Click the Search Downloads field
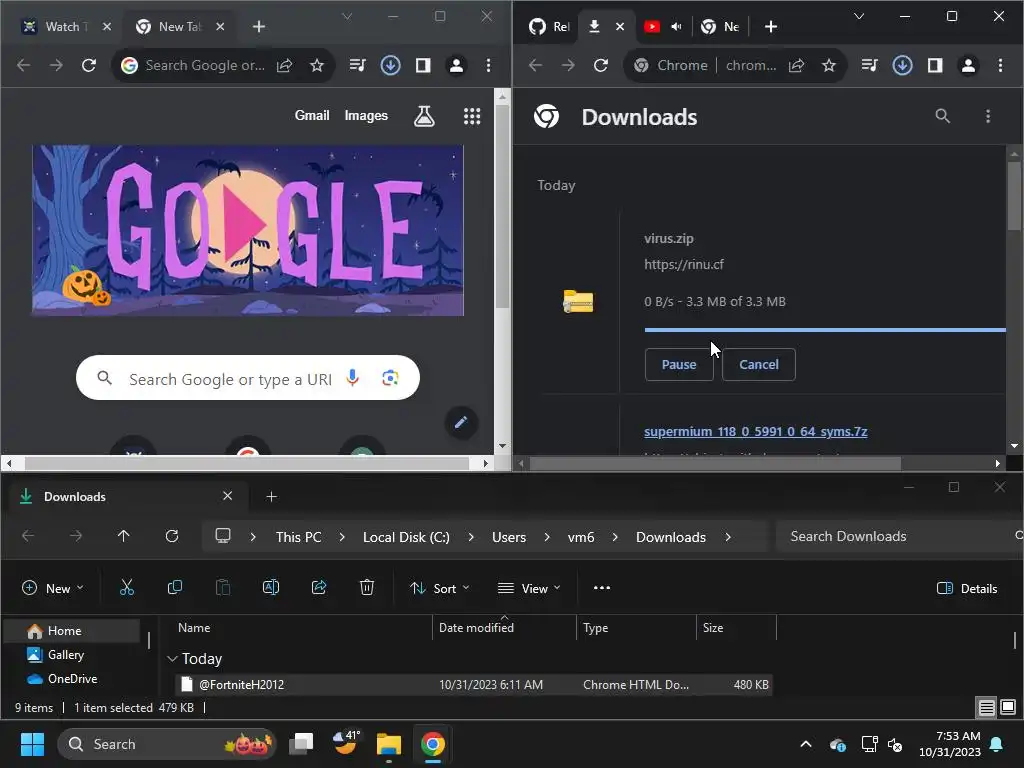This screenshot has width=1024, height=768. pos(898,536)
